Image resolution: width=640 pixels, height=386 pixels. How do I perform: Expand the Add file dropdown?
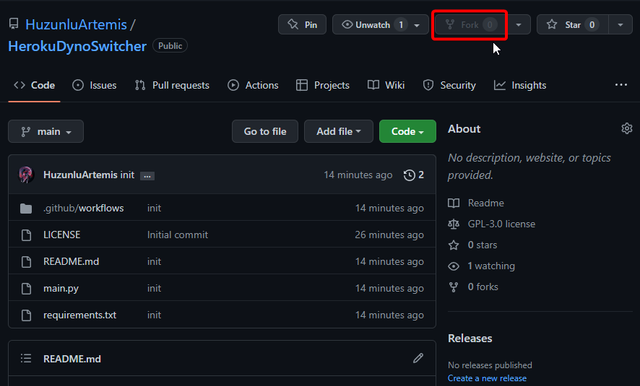338,131
